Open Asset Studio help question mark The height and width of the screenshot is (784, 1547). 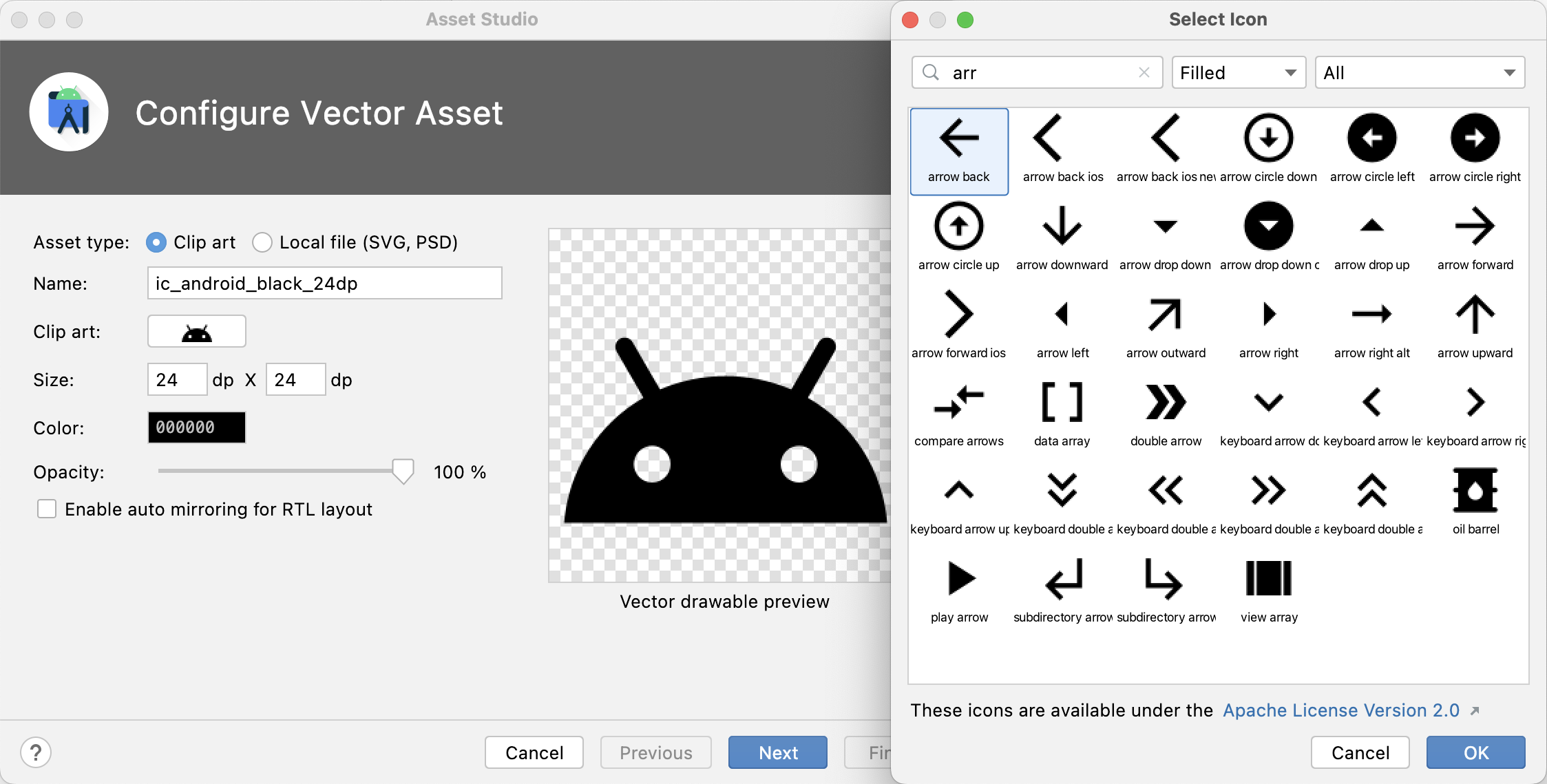36,752
